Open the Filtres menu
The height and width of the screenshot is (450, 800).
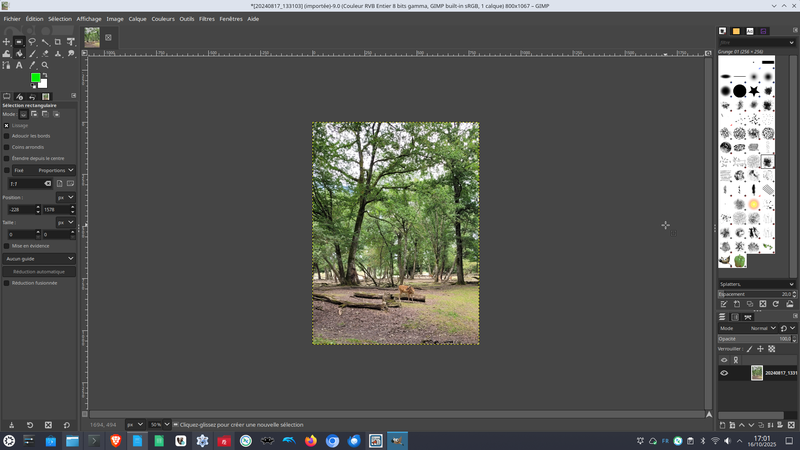tap(206, 18)
